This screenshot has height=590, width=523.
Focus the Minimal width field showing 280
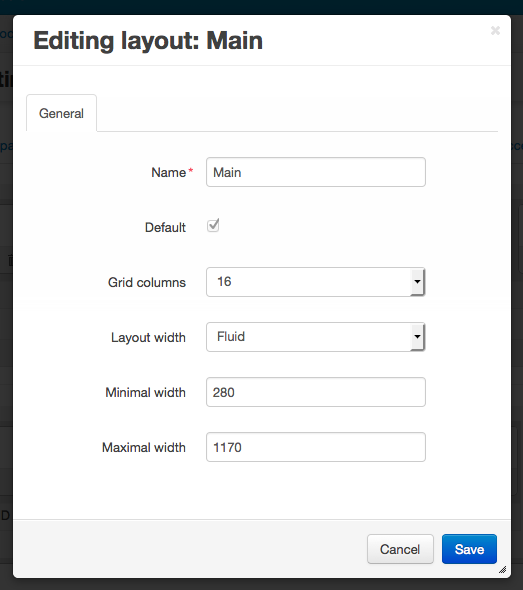click(316, 392)
